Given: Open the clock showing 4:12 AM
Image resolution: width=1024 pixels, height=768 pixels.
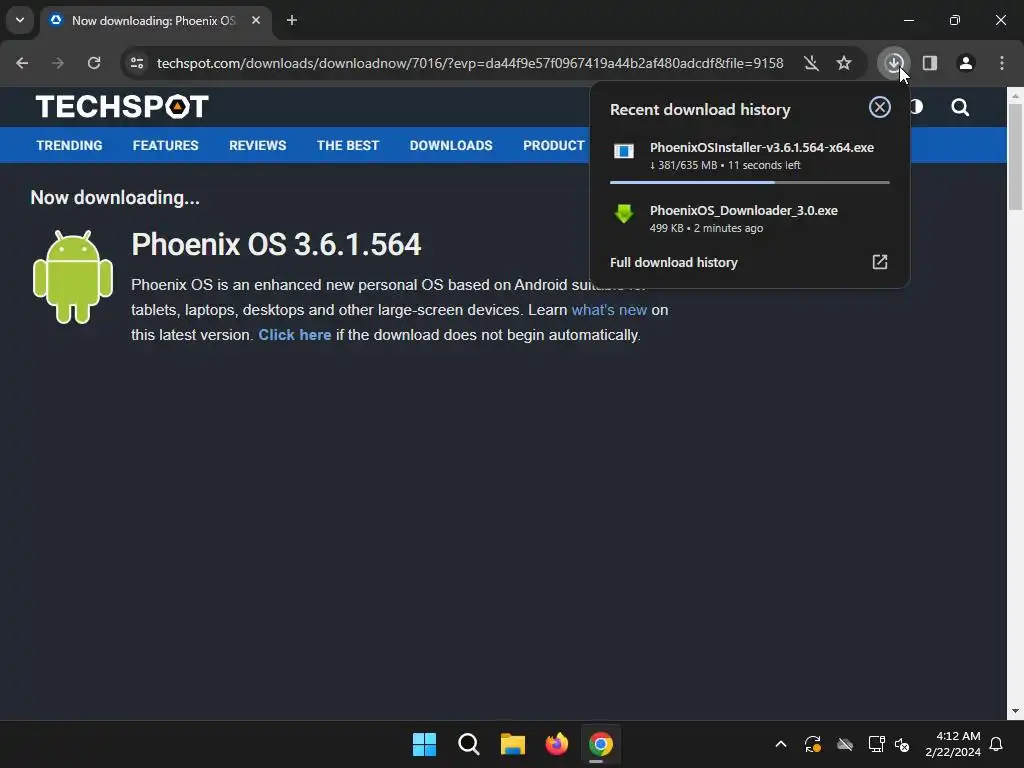Looking at the screenshot, I should (953, 744).
